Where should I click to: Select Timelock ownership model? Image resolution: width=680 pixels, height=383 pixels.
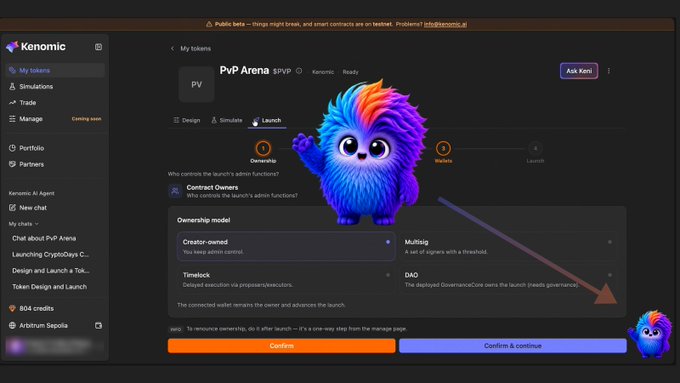286,279
